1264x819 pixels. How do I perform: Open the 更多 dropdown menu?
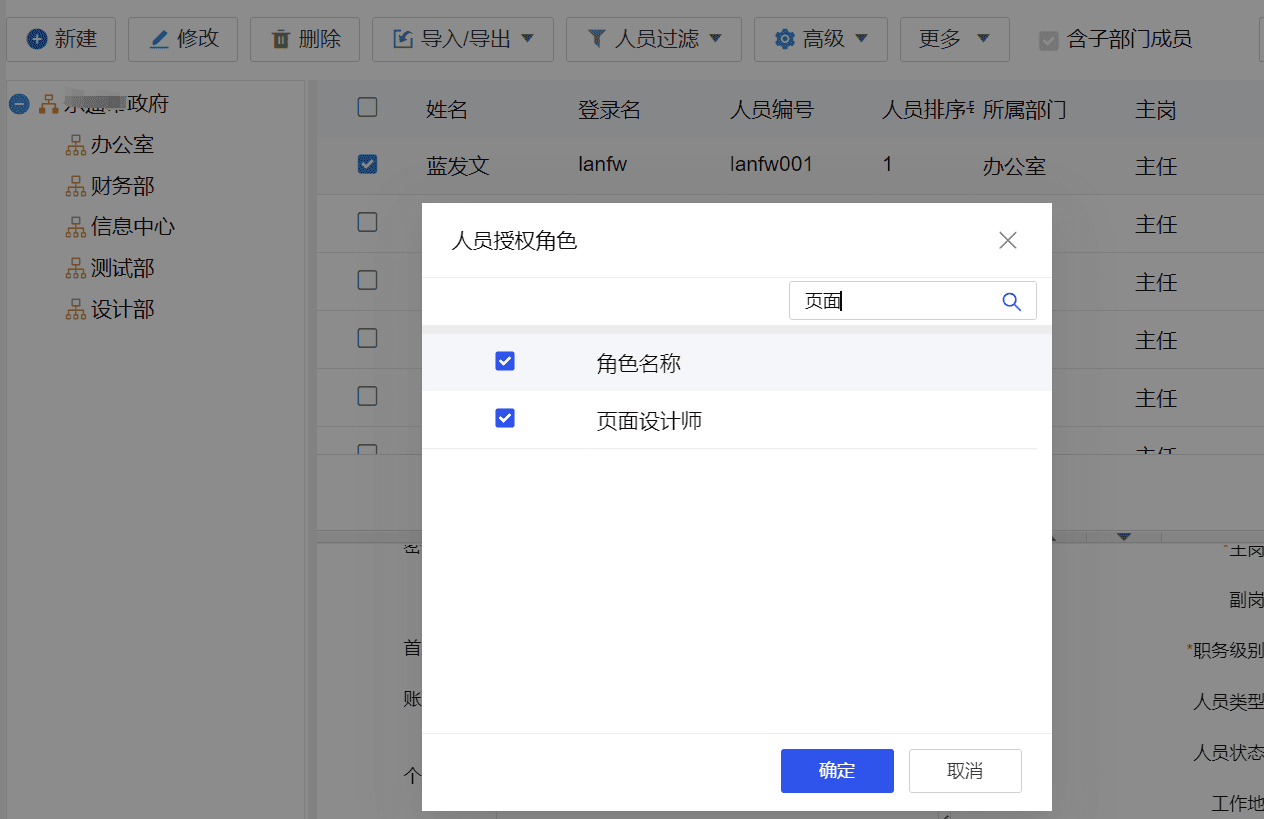(x=955, y=39)
